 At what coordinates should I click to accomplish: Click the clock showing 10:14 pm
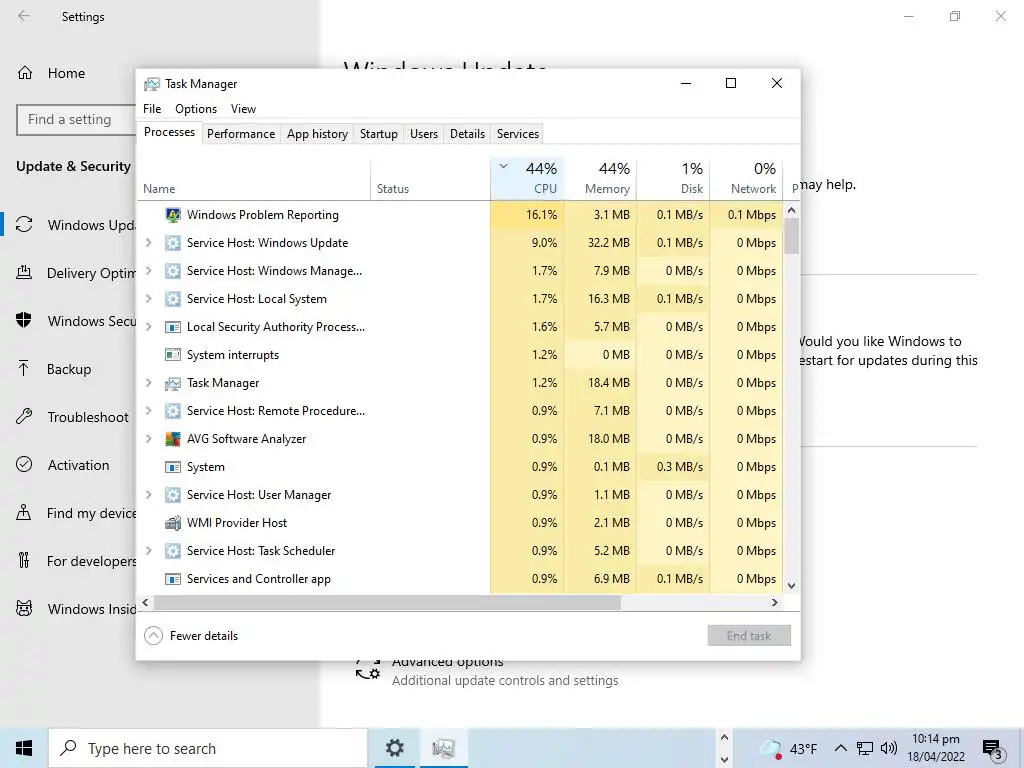click(x=936, y=739)
